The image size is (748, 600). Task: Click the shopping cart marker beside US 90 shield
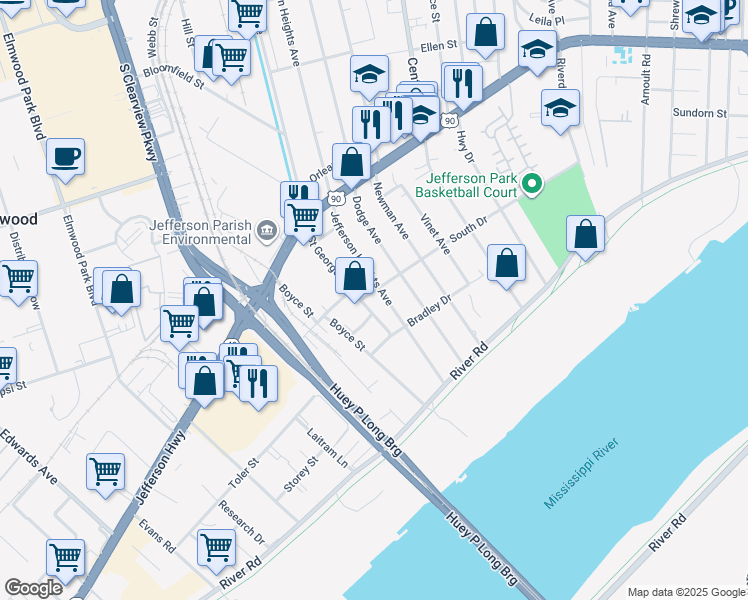[304, 221]
